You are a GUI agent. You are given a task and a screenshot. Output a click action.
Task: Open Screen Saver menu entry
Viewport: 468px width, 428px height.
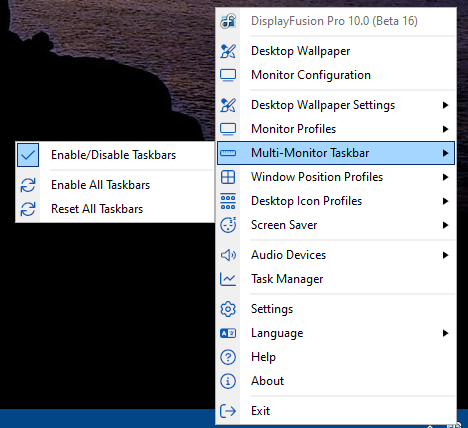(x=336, y=225)
